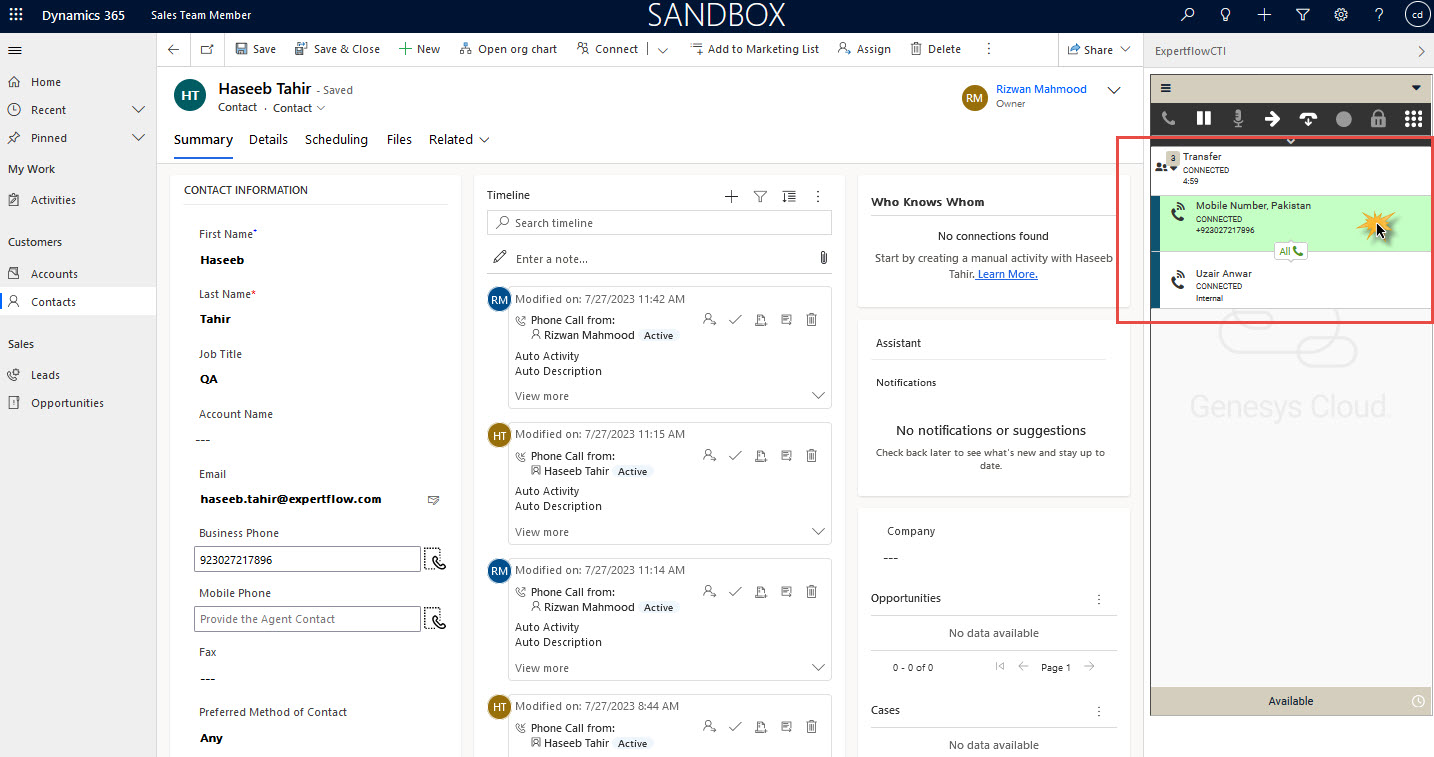Screen dimensions: 1434x757
Task: Follow the Learn More link
Action: click(x=1007, y=274)
